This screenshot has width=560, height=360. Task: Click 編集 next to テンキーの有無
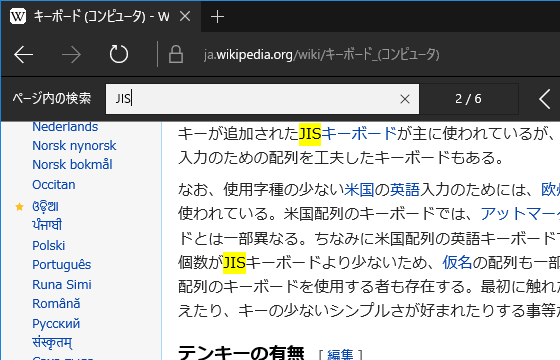point(340,355)
